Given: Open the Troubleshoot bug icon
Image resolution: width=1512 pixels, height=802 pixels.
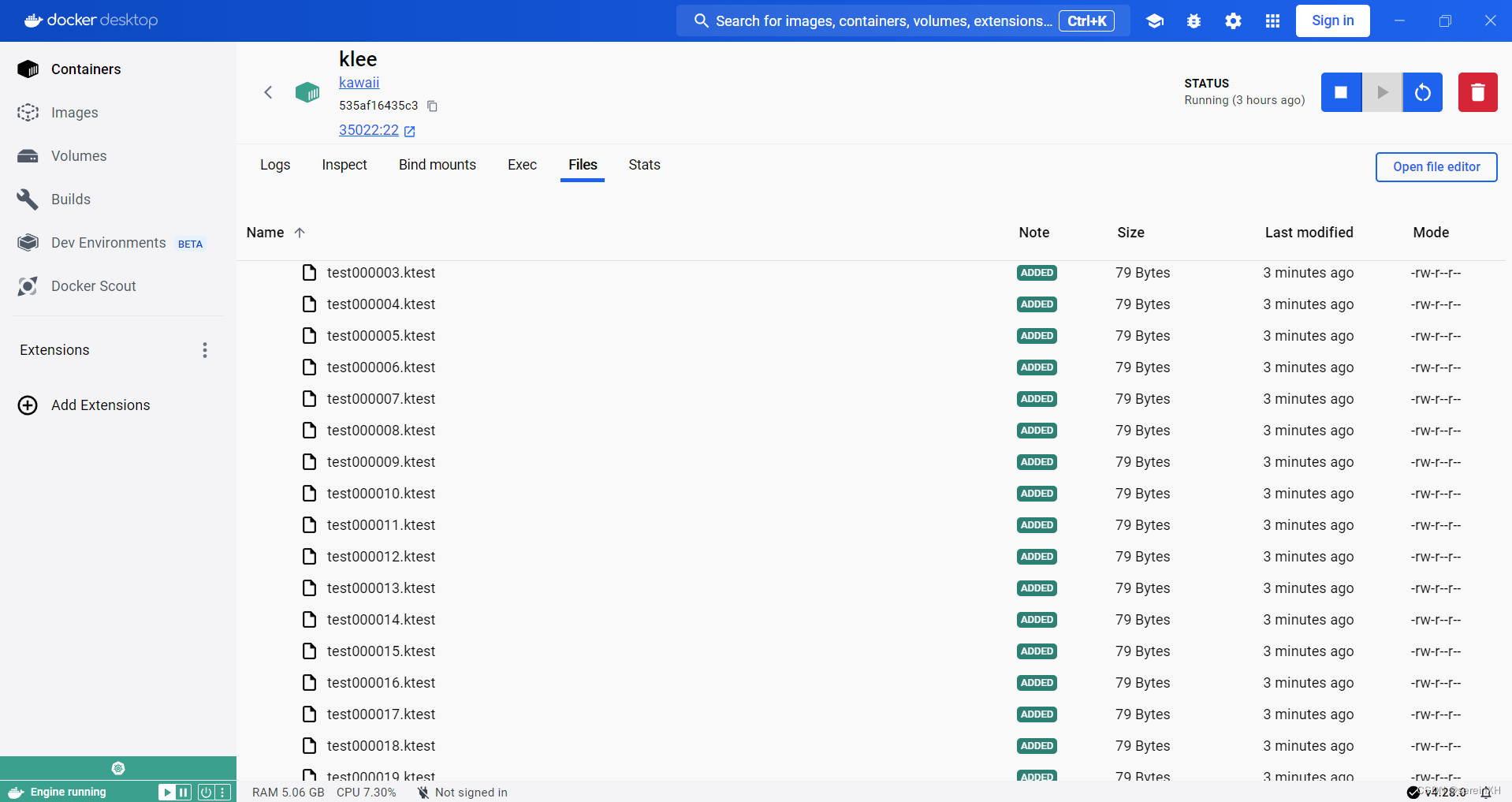Looking at the screenshot, I should pyautogui.click(x=1194, y=21).
